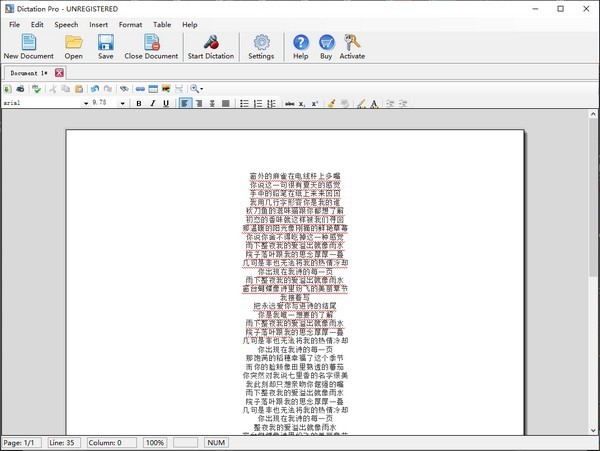Click the export document icon in small toolbar
This screenshot has width=600, height=451.
click(7, 89)
